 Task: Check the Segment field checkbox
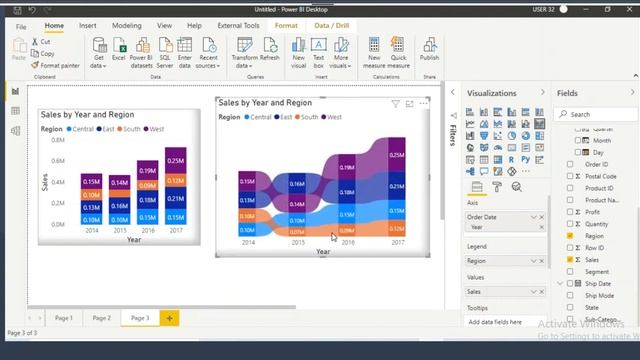(x=570, y=271)
